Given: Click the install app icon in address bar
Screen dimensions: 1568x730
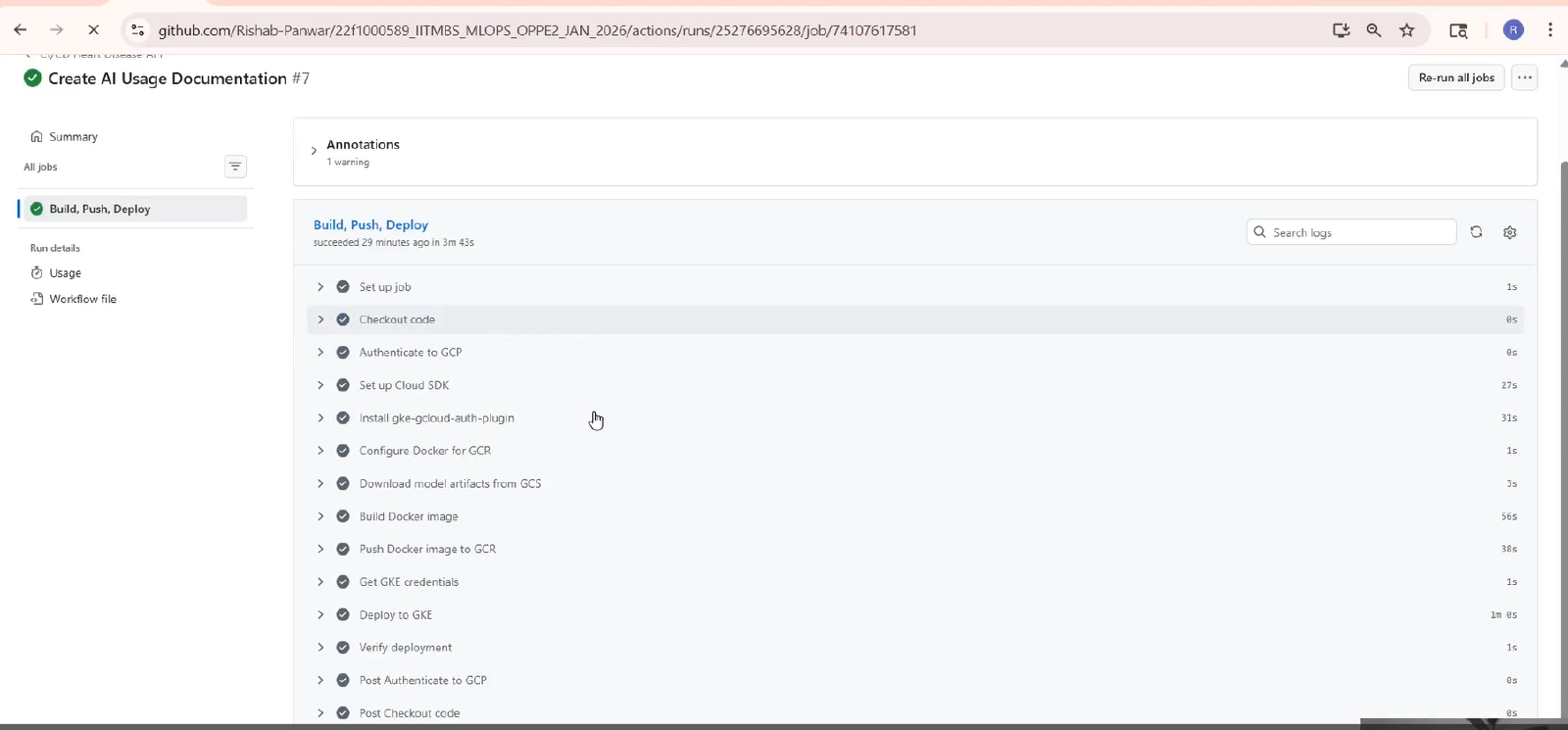Looking at the screenshot, I should [x=1342, y=30].
